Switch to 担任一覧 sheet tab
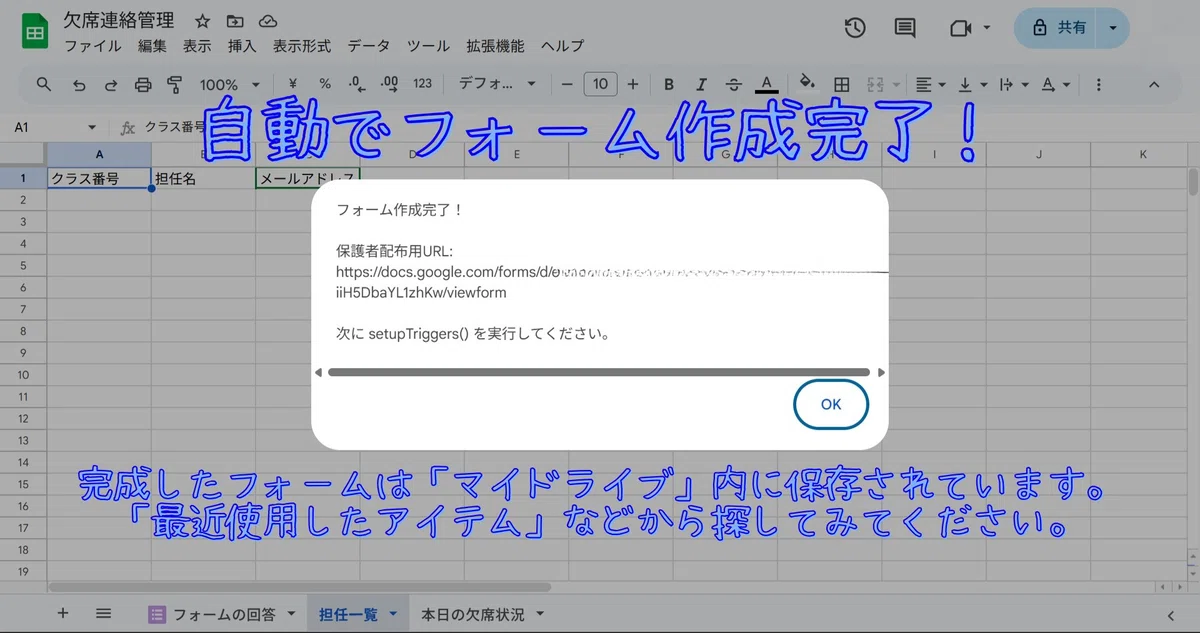The width and height of the screenshot is (1200, 633). tap(358, 614)
